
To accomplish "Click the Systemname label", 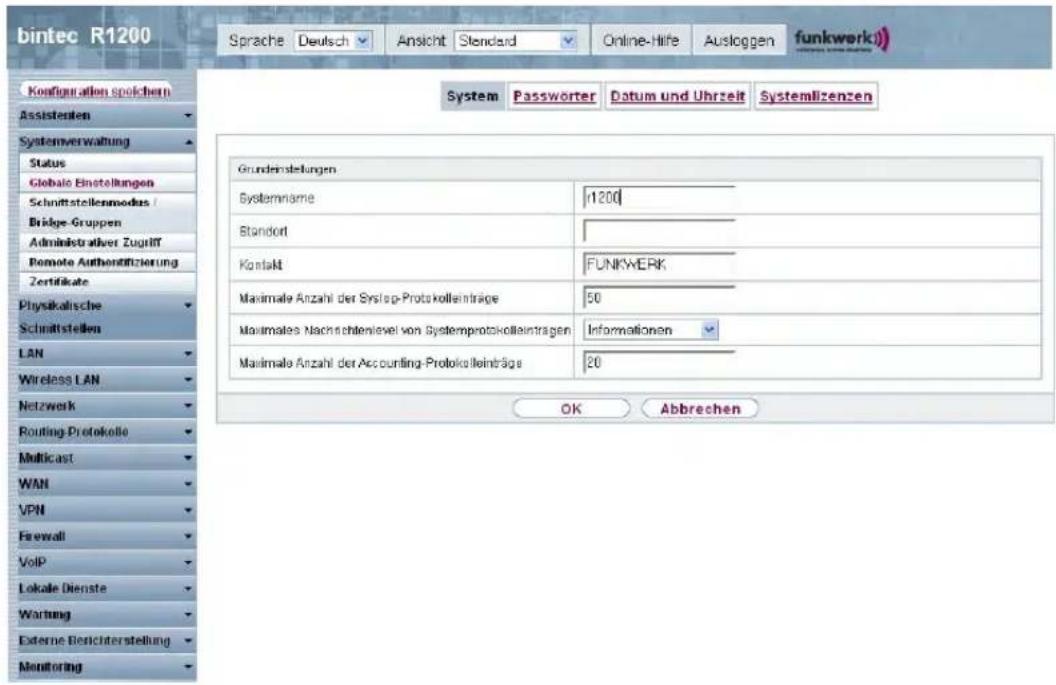I will tap(277, 199).
